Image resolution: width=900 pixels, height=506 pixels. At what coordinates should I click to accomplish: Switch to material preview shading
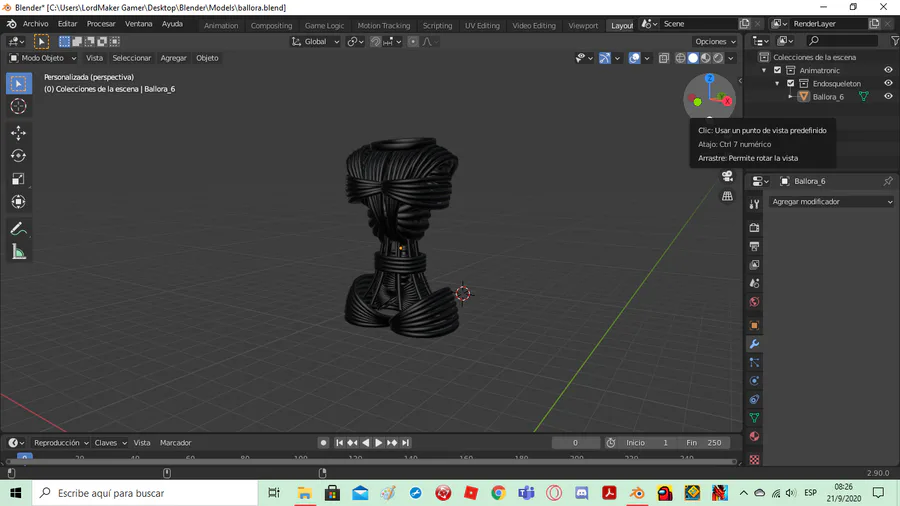[705, 58]
